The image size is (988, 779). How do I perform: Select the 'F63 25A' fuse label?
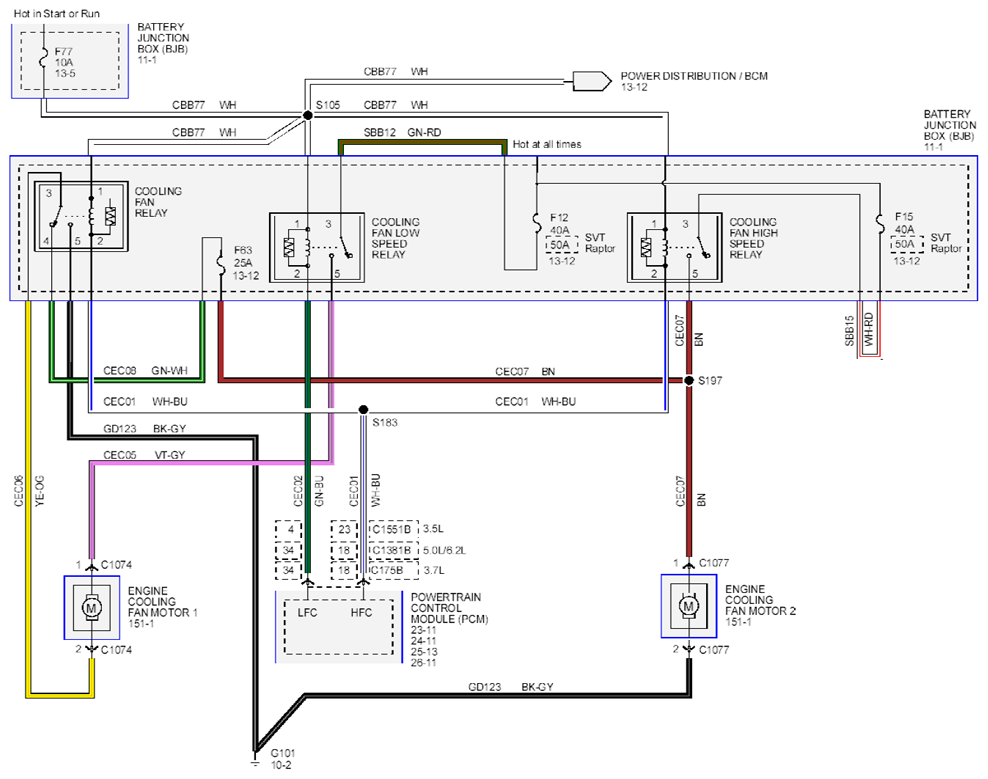(243, 257)
